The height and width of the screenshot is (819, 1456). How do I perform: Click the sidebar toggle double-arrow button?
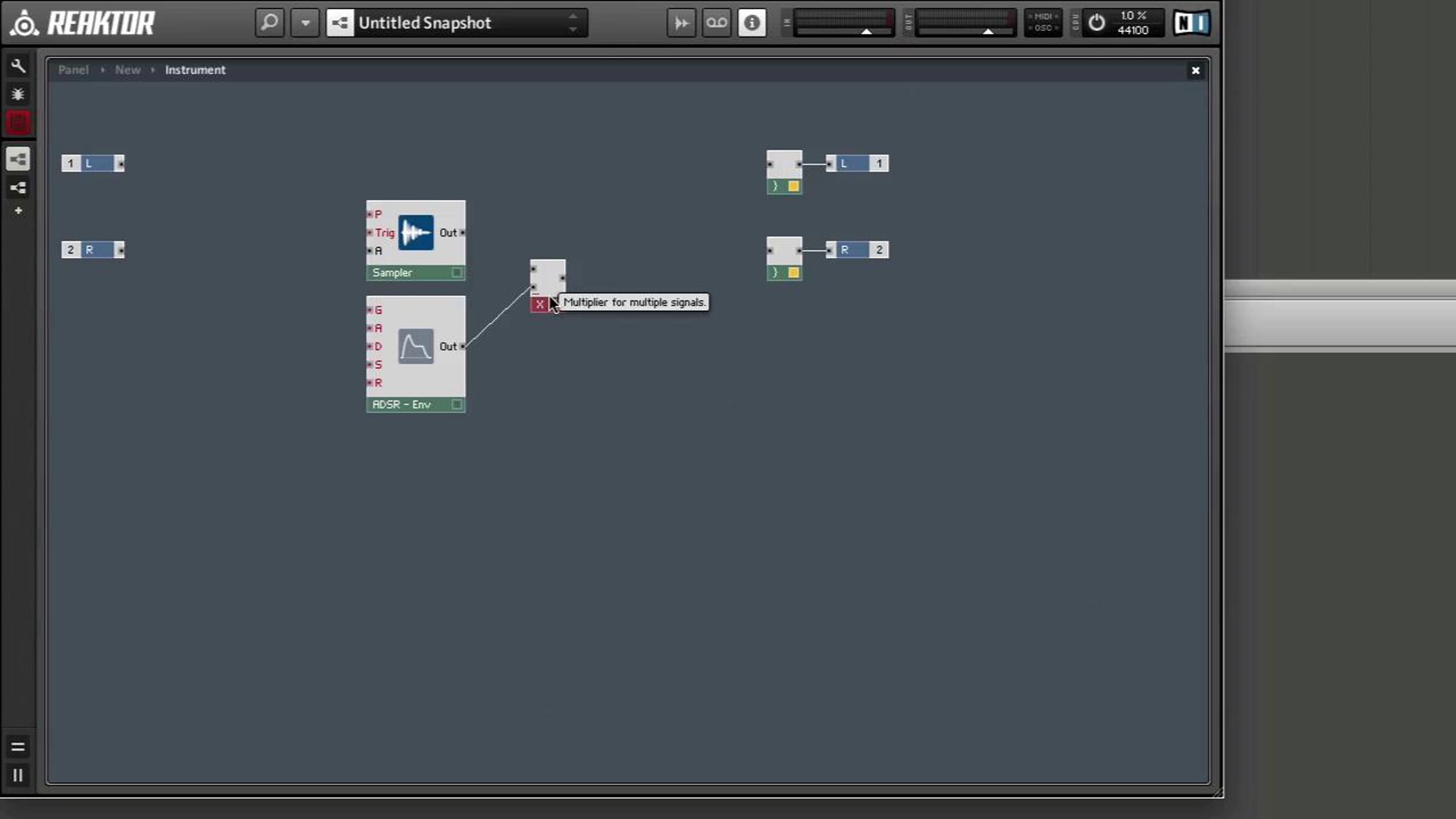point(681,23)
